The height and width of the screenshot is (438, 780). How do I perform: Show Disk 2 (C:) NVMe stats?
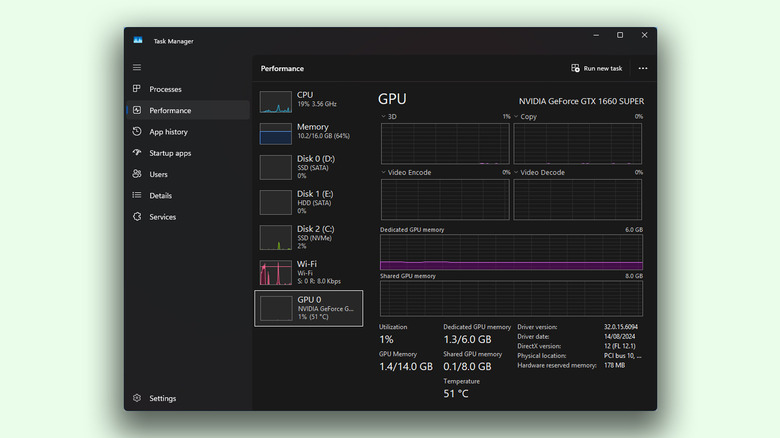[x=308, y=236]
